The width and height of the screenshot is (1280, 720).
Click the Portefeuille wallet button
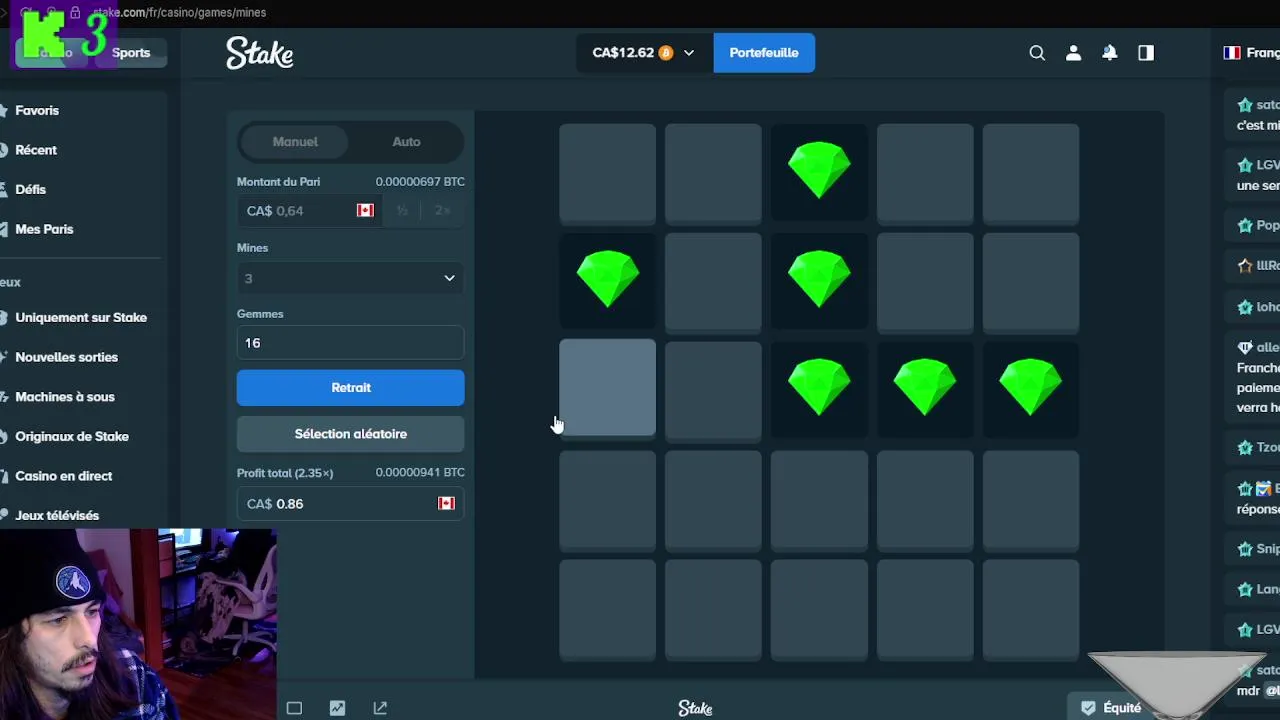pyautogui.click(x=764, y=53)
